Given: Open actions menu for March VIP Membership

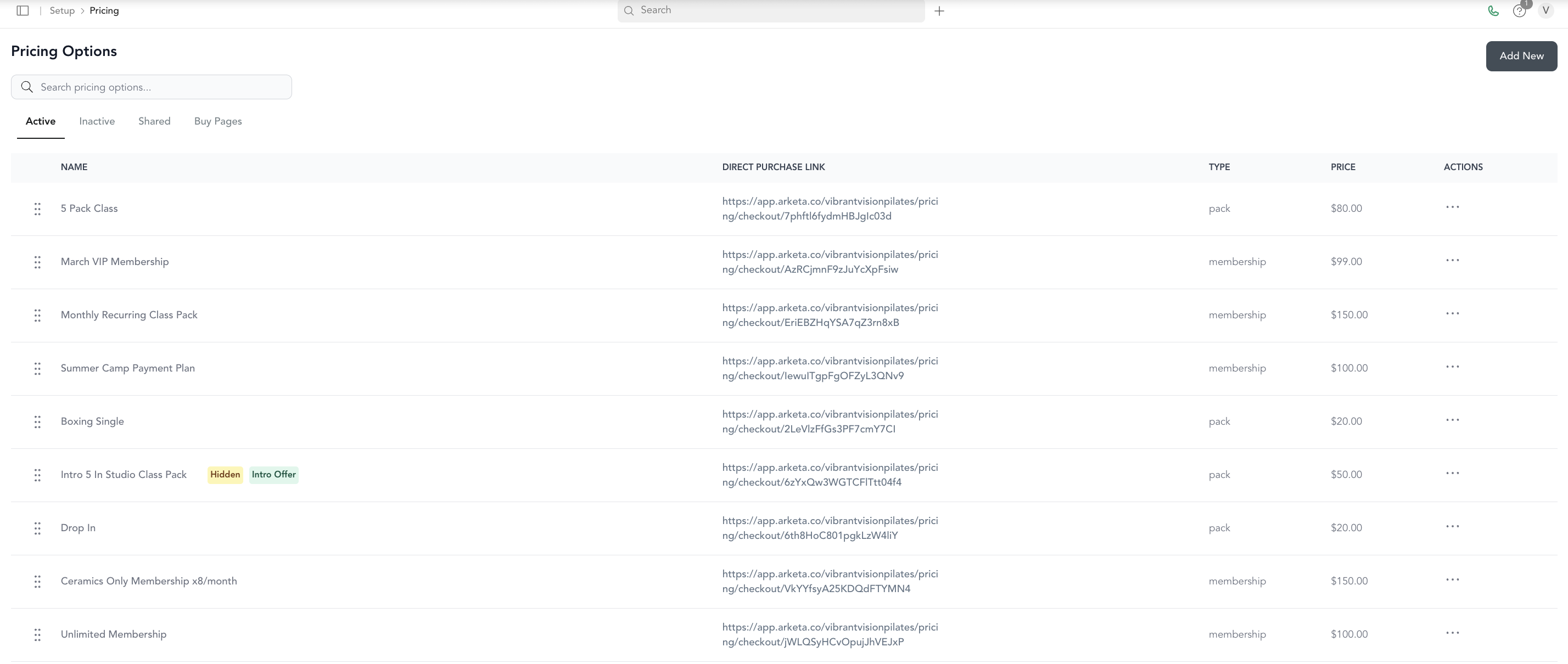Looking at the screenshot, I should pyautogui.click(x=1452, y=261).
